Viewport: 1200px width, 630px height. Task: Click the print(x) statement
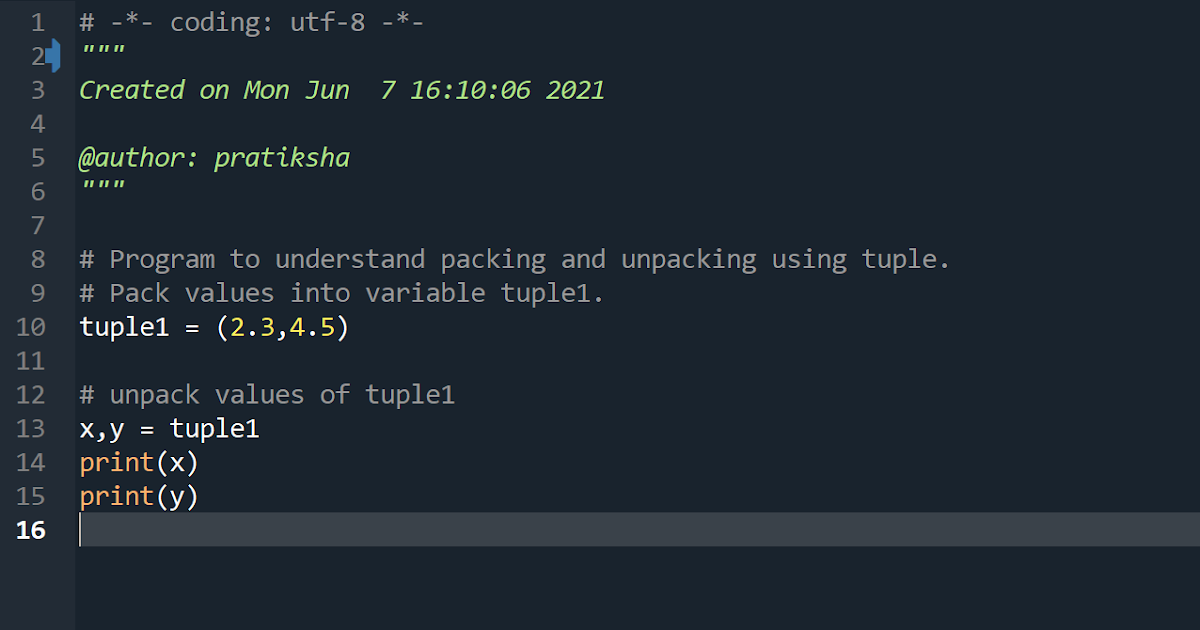pyautogui.click(x=140, y=463)
